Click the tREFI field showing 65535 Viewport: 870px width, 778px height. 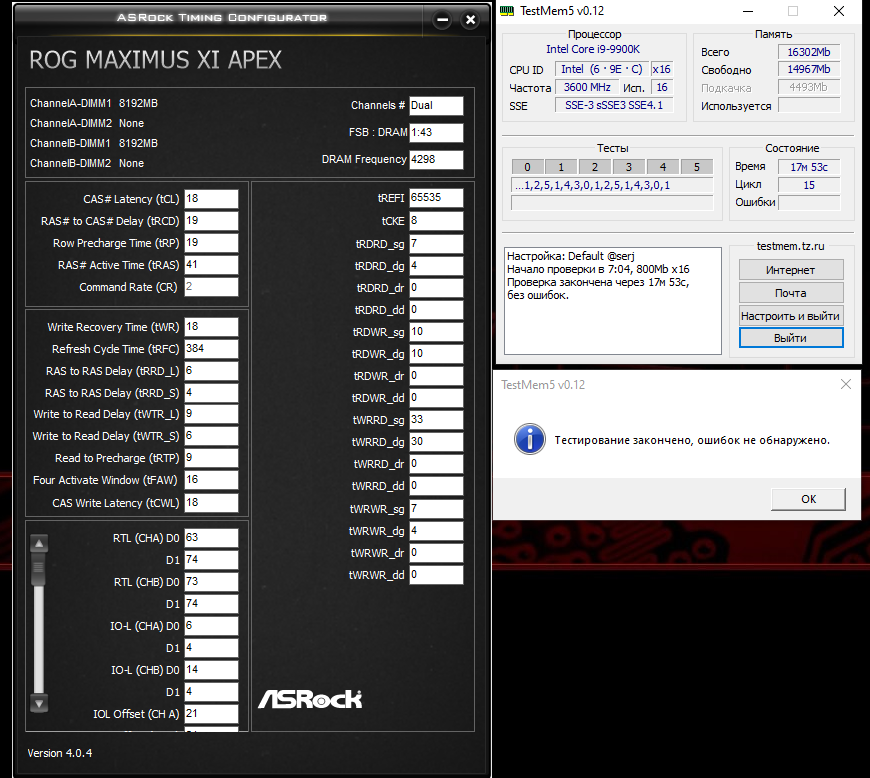[436, 198]
